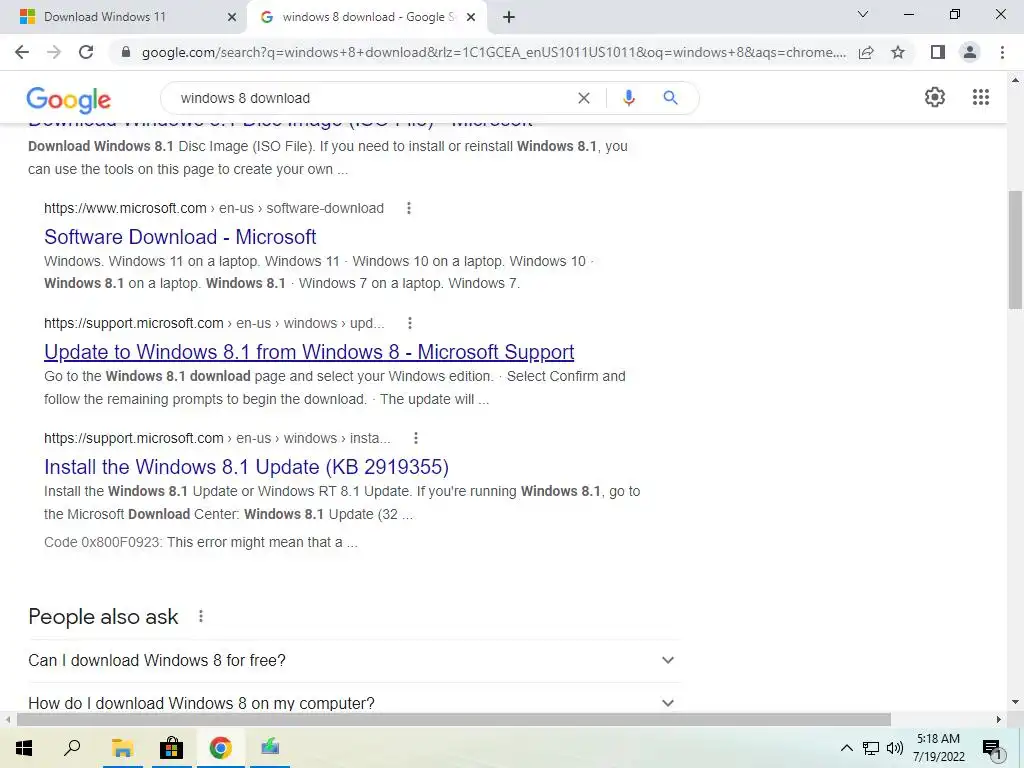Share this page from the address bar
The height and width of the screenshot is (768, 1024).
pos(866,52)
